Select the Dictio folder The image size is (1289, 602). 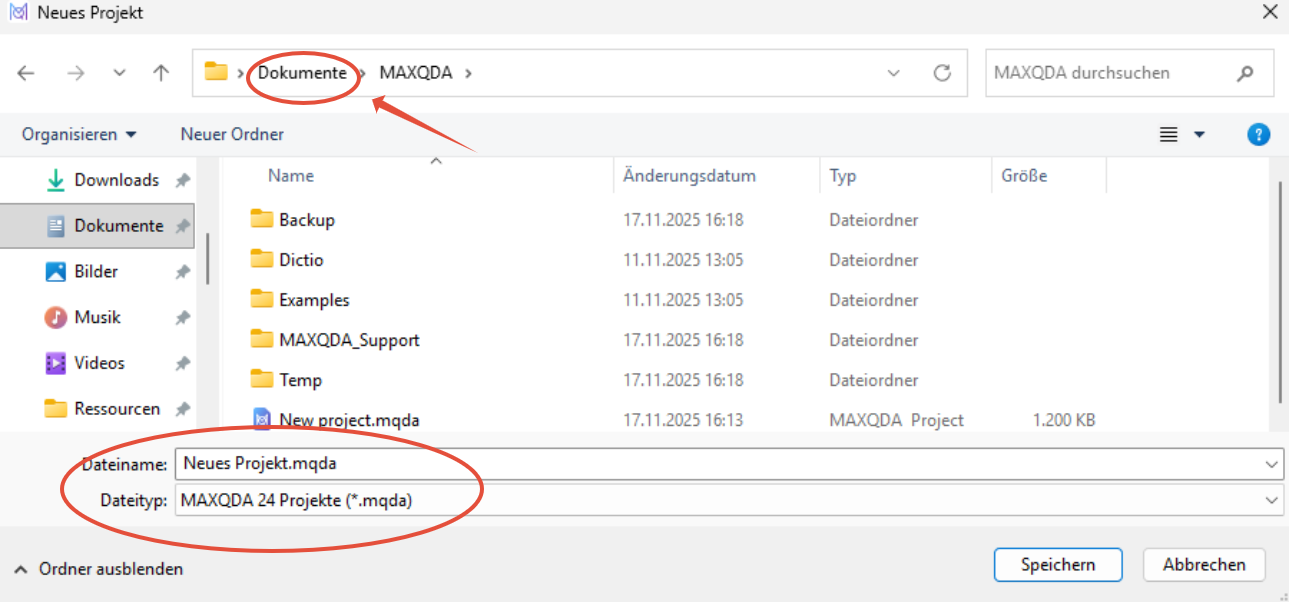click(301, 260)
